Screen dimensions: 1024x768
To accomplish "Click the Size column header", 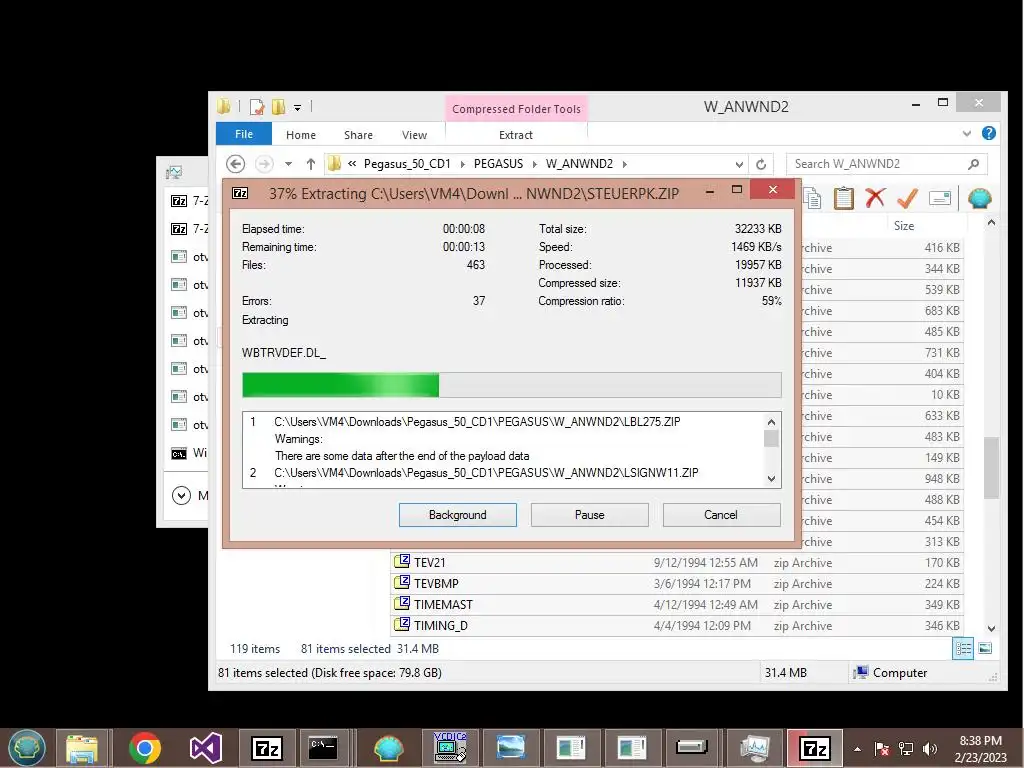I will tap(904, 226).
